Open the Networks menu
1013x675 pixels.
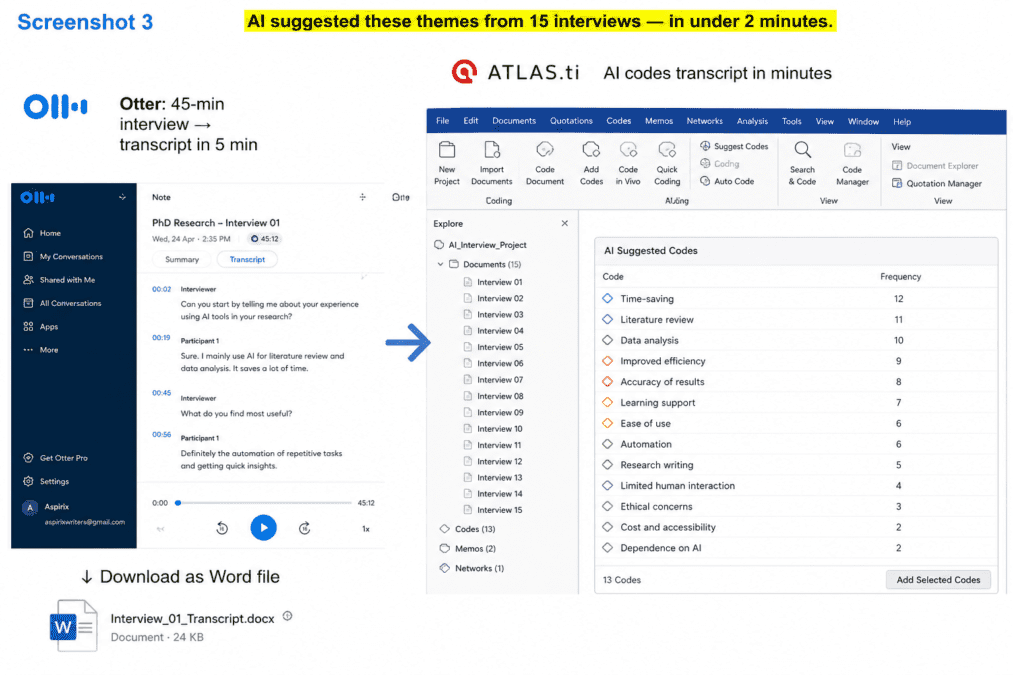pyautogui.click(x=704, y=121)
